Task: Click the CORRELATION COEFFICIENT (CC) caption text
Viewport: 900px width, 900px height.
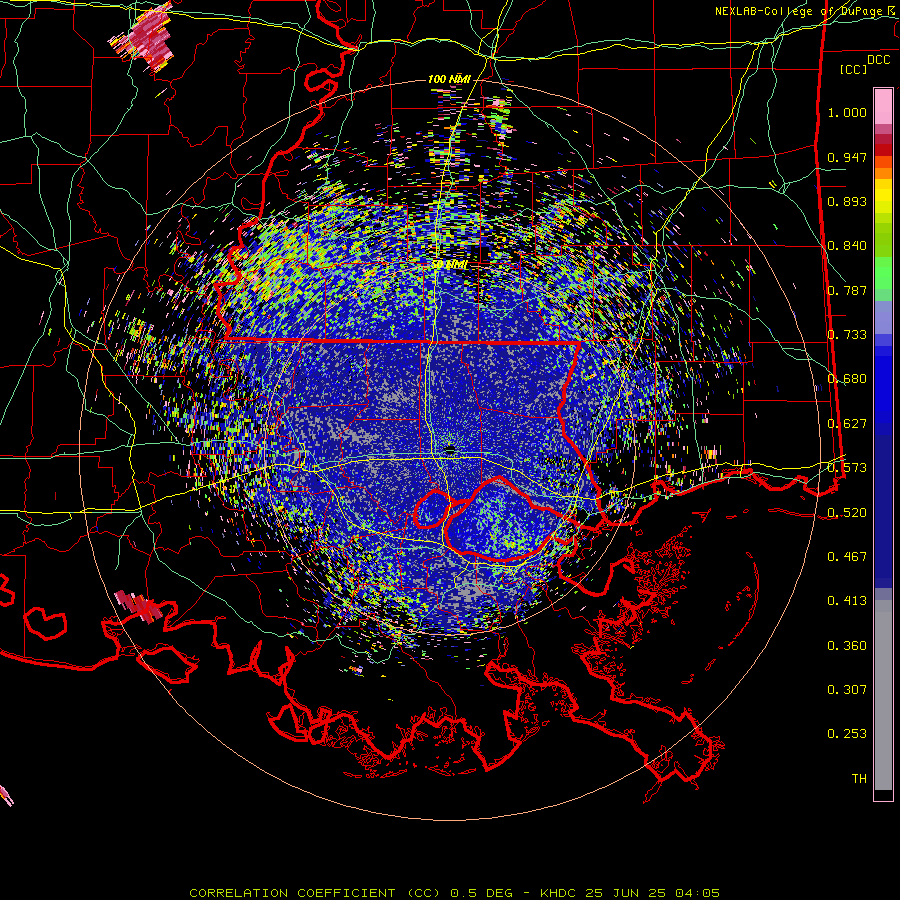Action: [x=315, y=893]
